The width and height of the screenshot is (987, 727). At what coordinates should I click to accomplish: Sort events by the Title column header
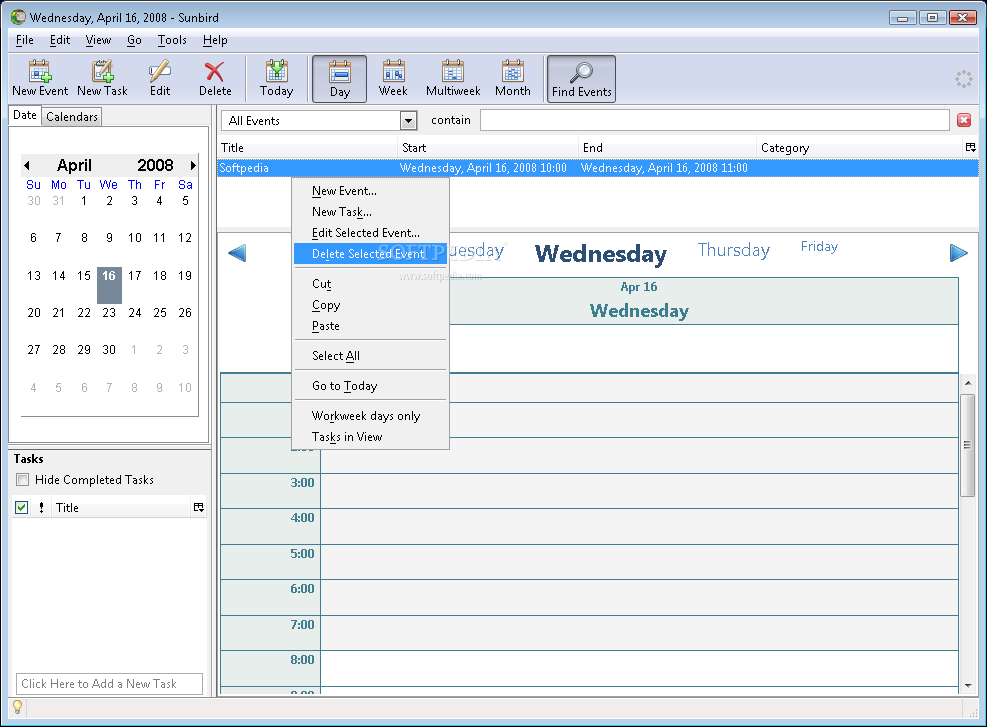pos(308,147)
